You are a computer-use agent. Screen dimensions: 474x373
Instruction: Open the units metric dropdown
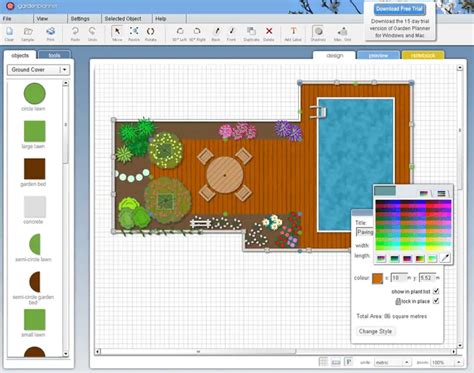click(392, 362)
